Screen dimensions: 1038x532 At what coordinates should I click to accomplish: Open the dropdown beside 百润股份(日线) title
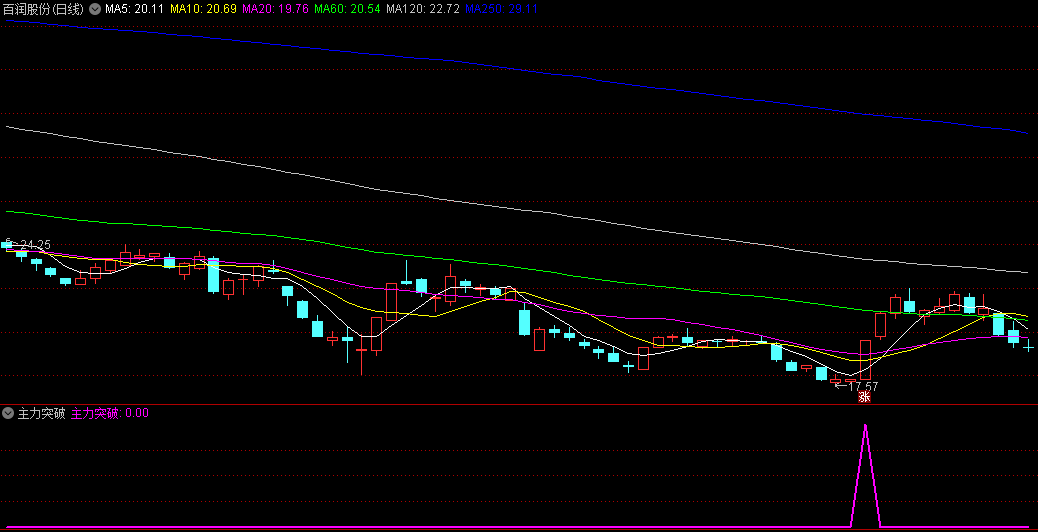coord(95,9)
